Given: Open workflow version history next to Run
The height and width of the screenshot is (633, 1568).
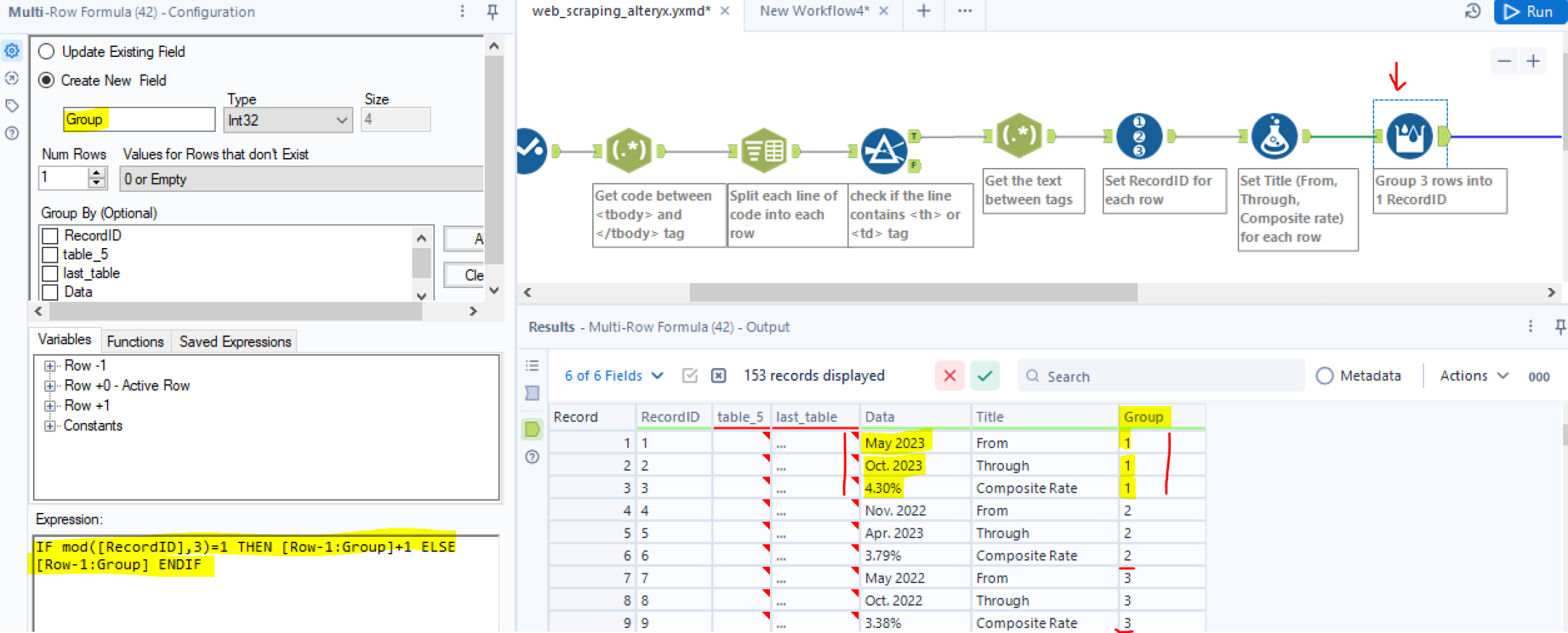Looking at the screenshot, I should pos(1472,11).
